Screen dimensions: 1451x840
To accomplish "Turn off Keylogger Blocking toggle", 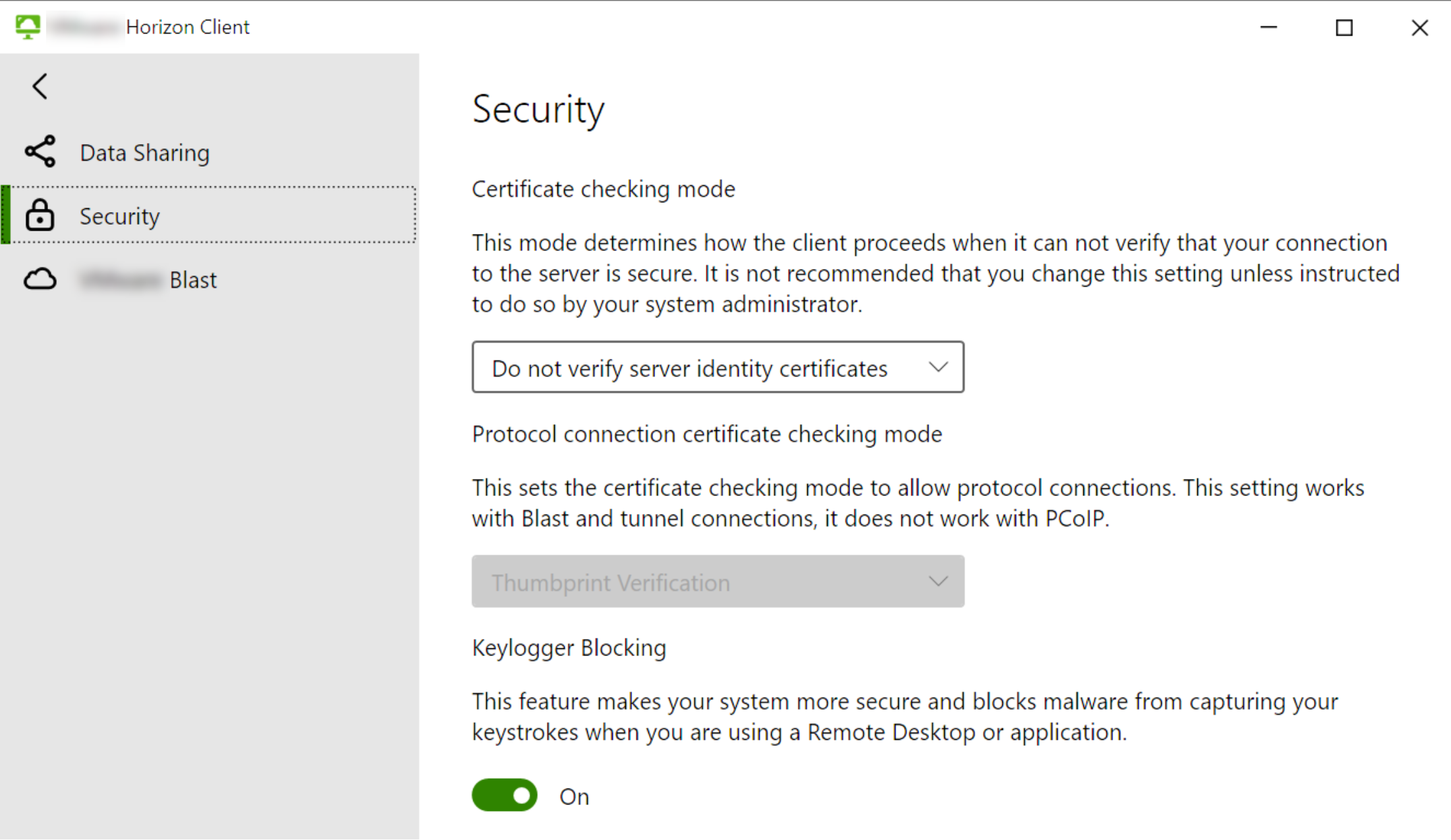I will 505,795.
